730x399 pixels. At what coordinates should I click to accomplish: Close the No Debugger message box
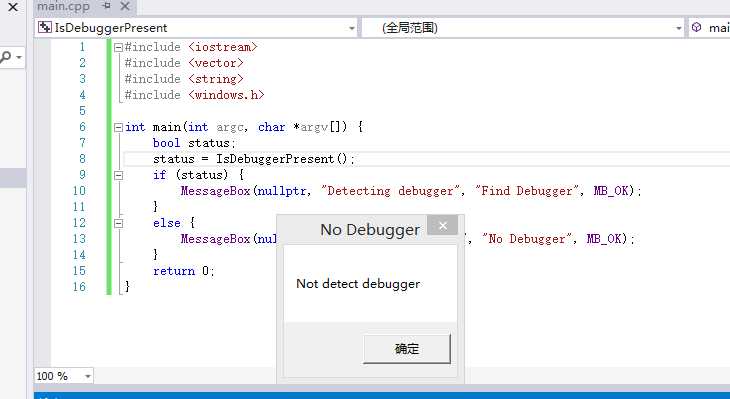point(442,226)
